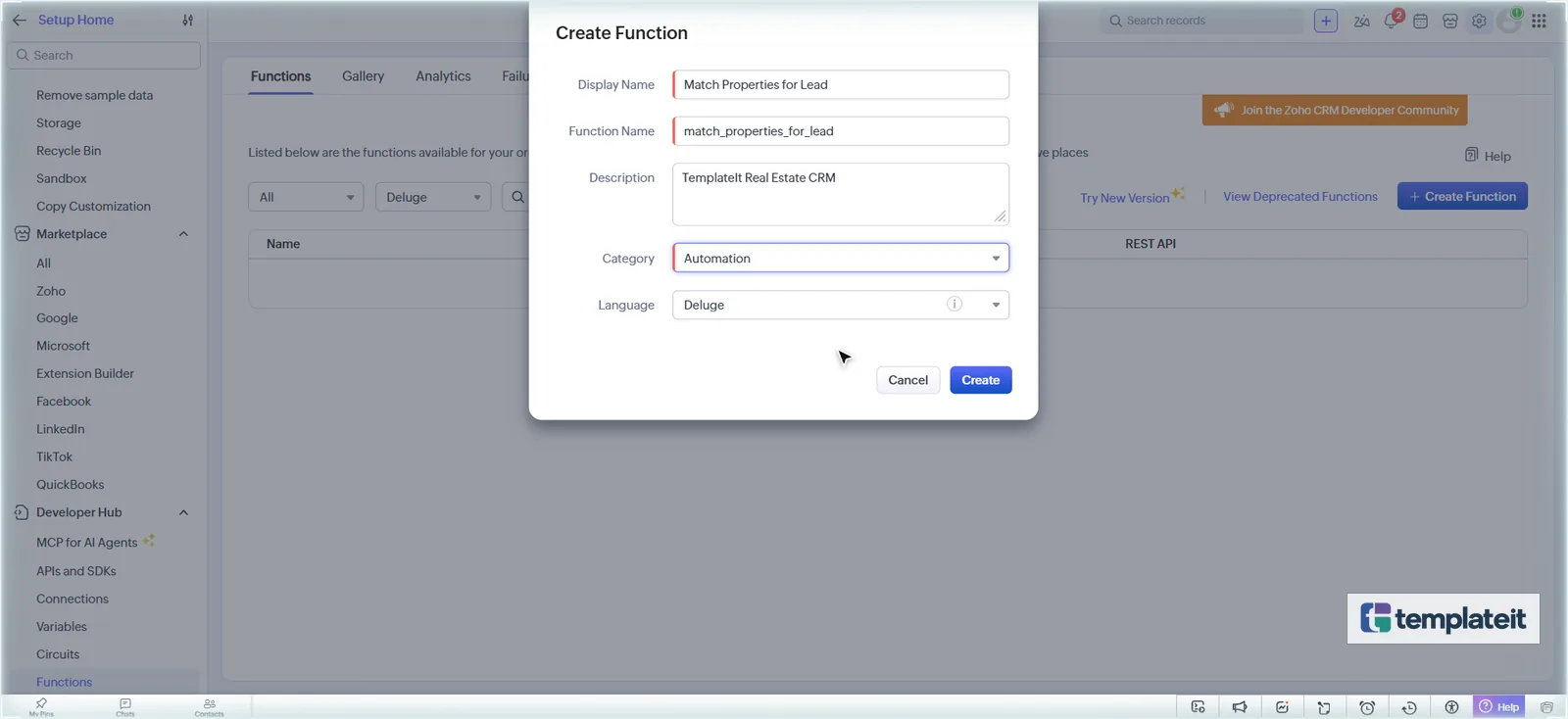1568x719 pixels.
Task: Click the Setup Home link
Action: coord(75,20)
